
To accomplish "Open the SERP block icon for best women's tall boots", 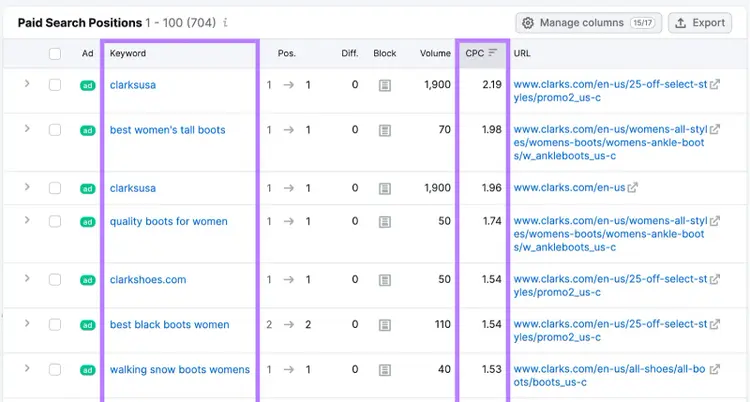I will (385, 130).
